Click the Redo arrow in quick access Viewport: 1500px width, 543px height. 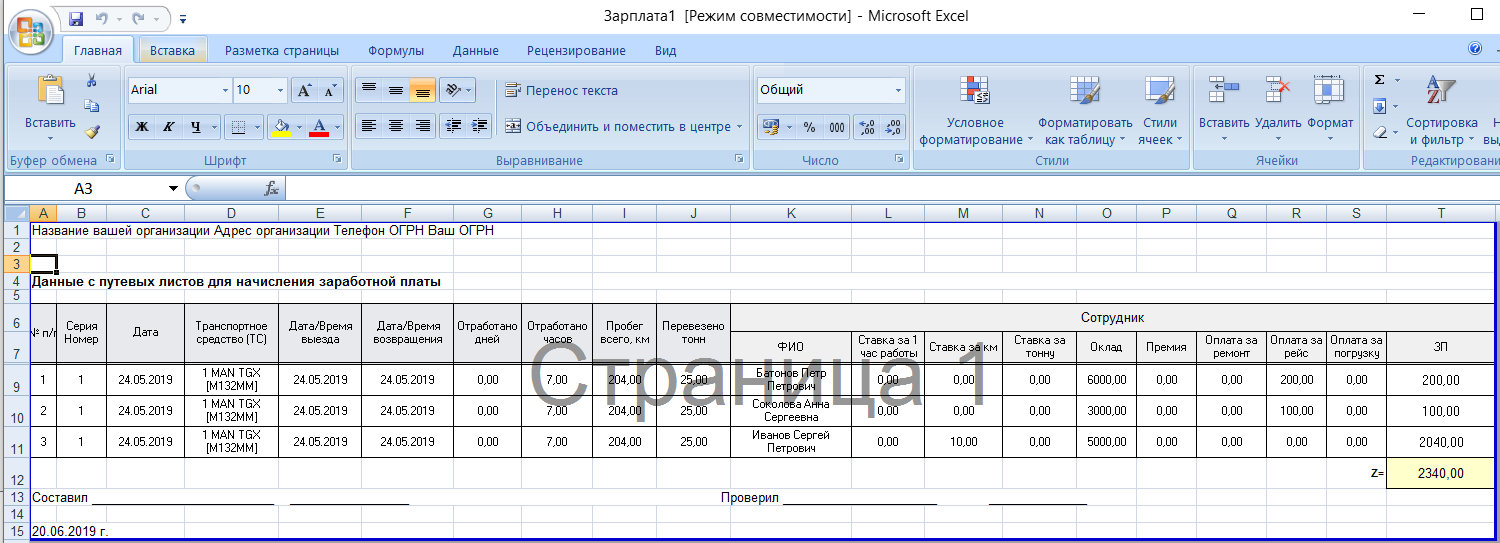pos(139,18)
